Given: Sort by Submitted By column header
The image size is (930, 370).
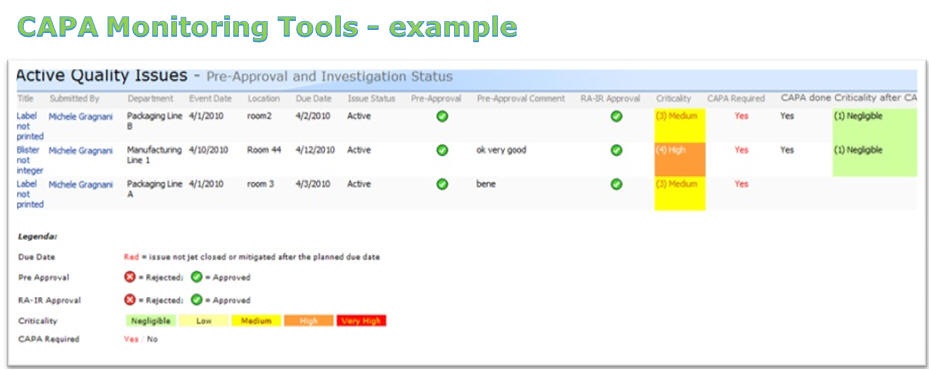Looking at the screenshot, I should [x=74, y=98].
